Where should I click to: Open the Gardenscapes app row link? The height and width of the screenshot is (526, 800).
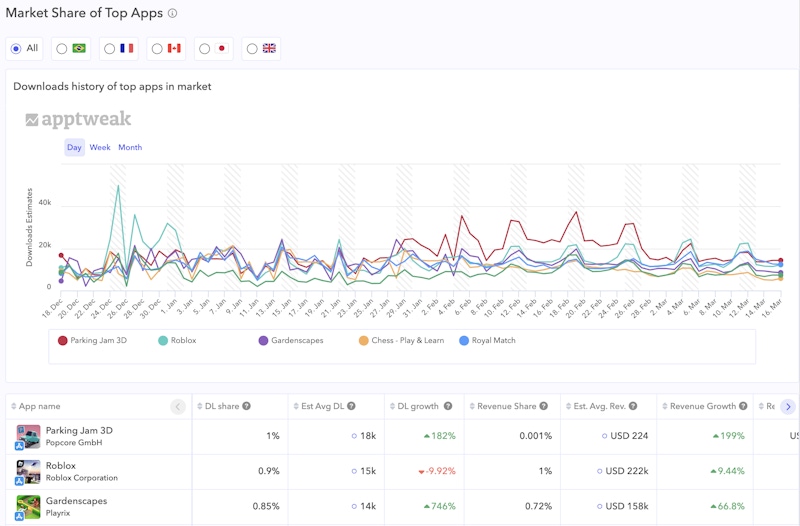tap(76, 501)
